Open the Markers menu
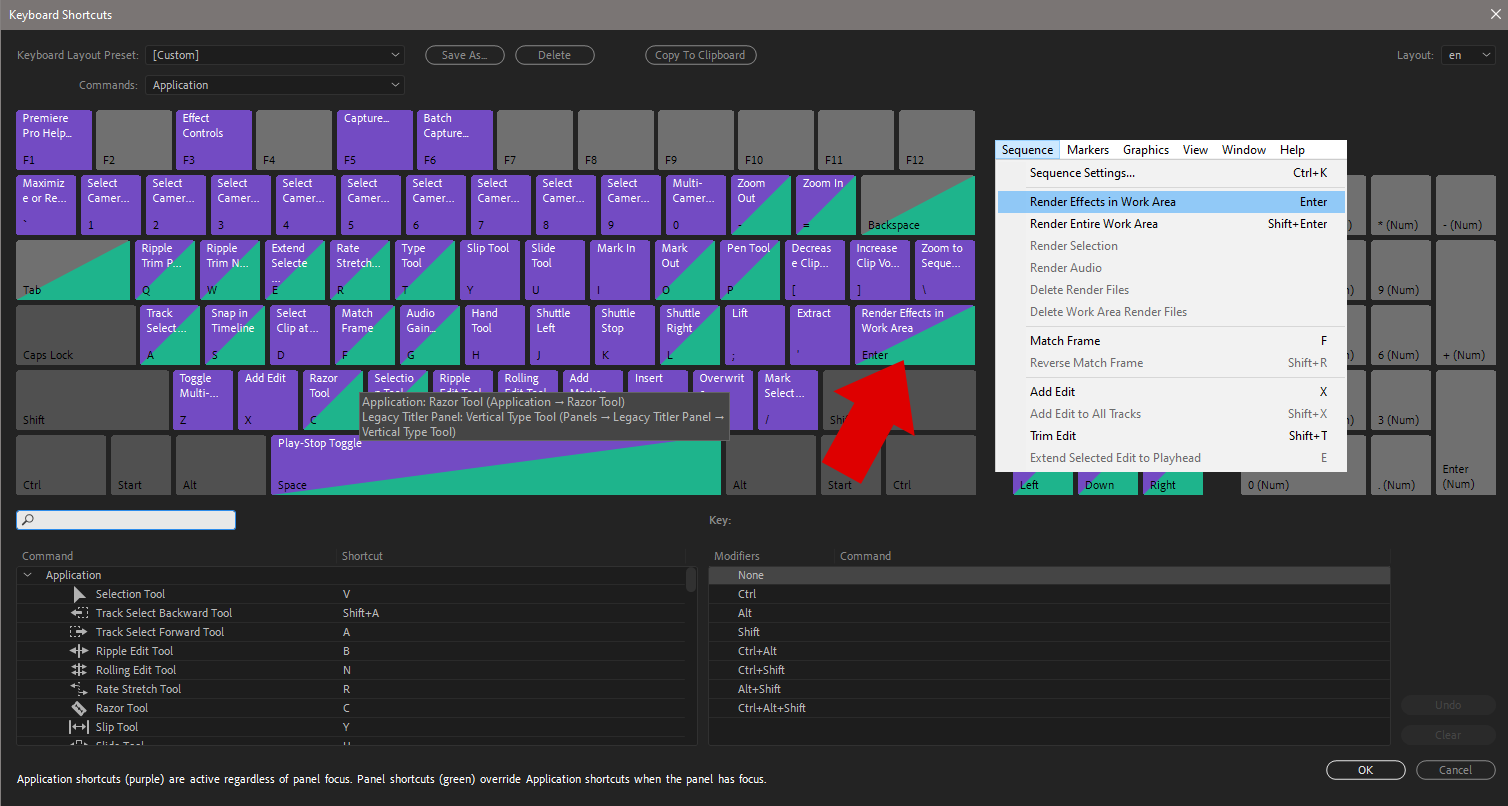Viewport: 1508px width, 806px height. click(1087, 149)
